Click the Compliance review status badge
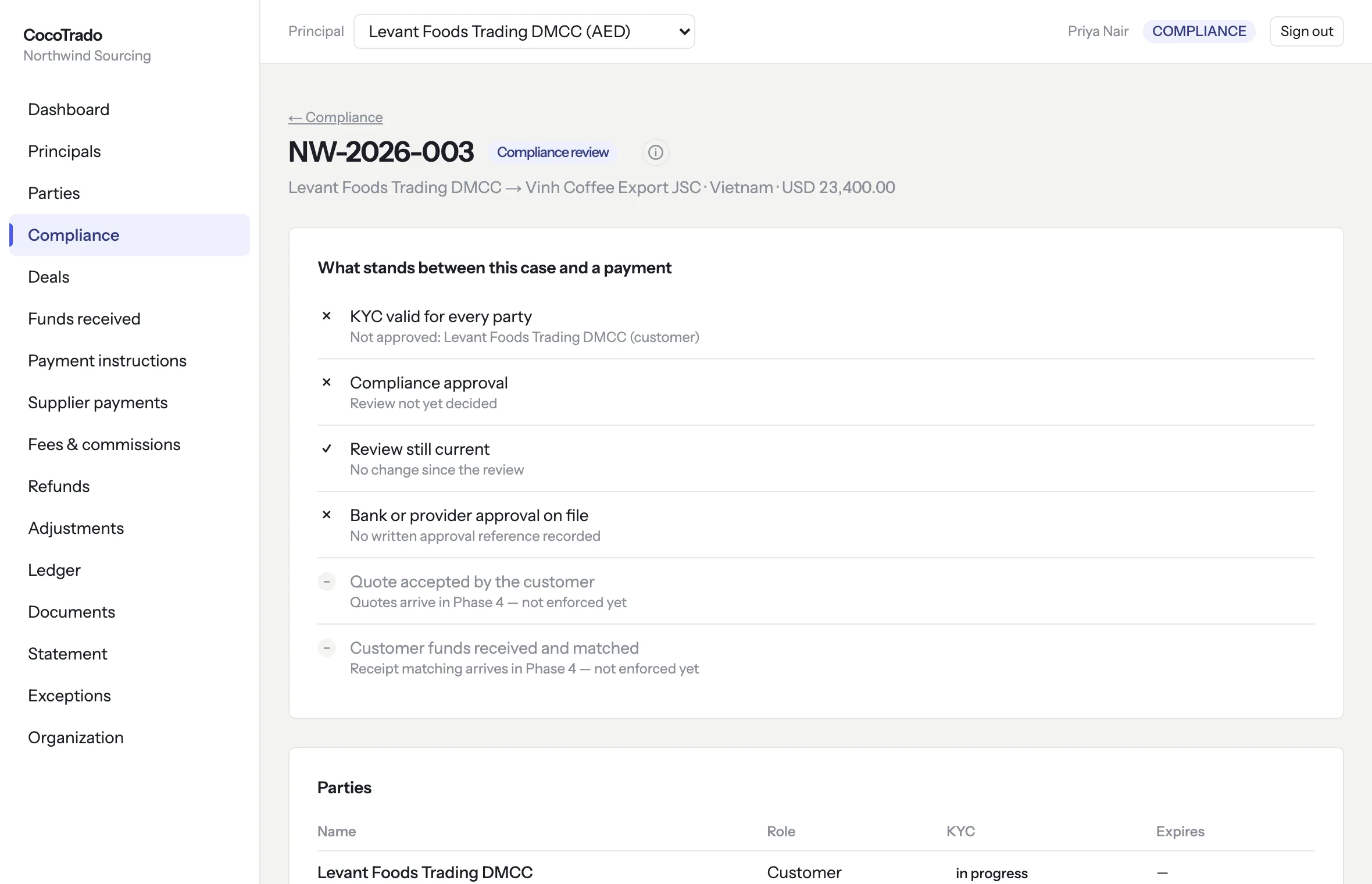 coord(553,152)
